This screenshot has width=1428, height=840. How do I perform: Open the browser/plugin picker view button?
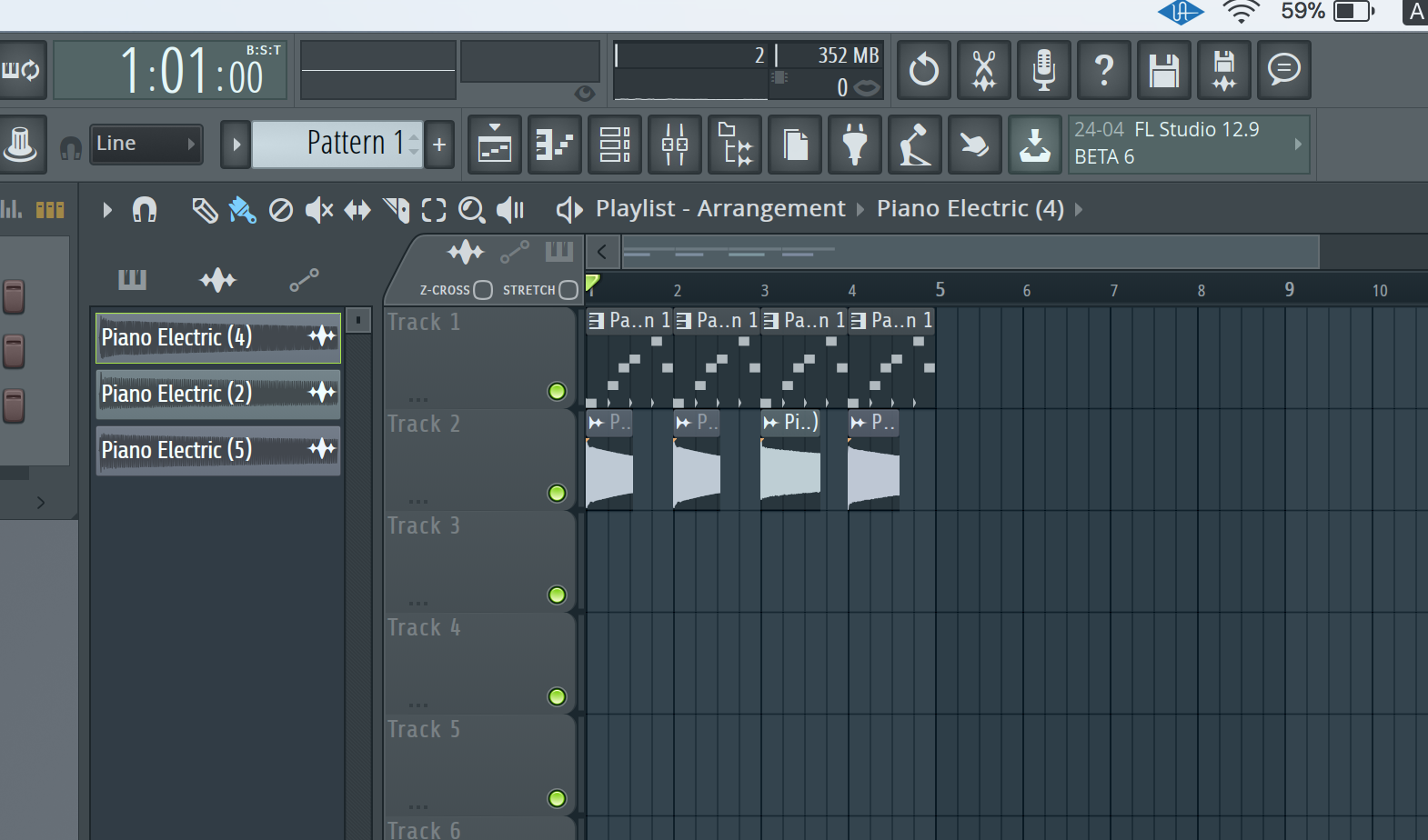coord(735,145)
